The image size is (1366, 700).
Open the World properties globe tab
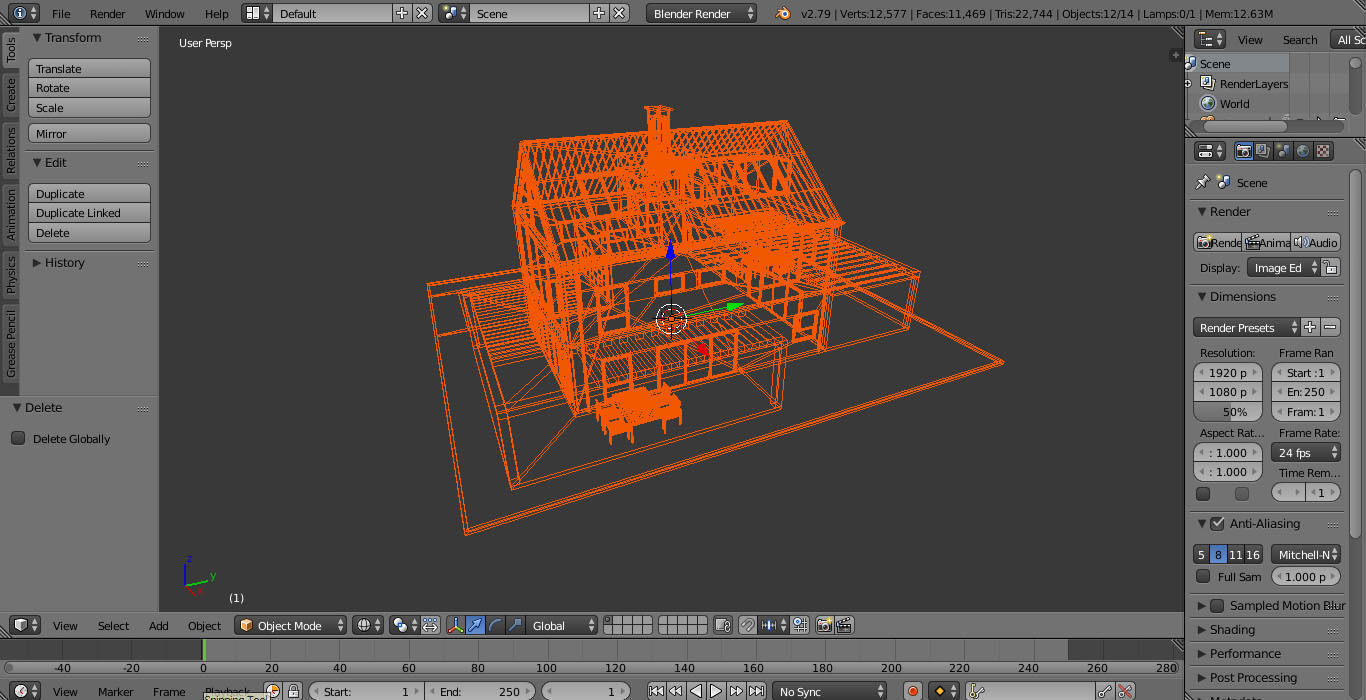[x=1303, y=151]
